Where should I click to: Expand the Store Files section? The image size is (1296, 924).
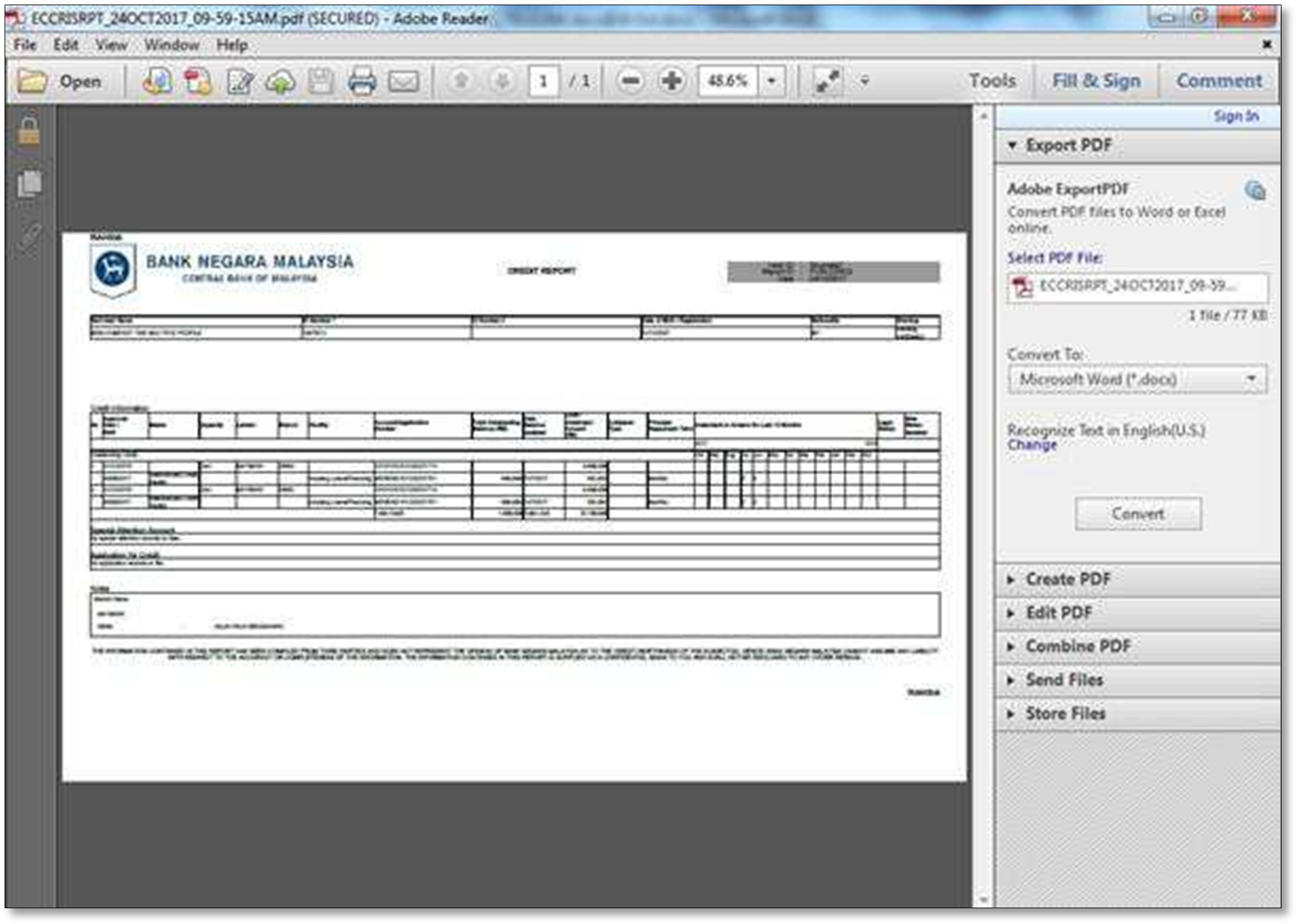(1137, 713)
